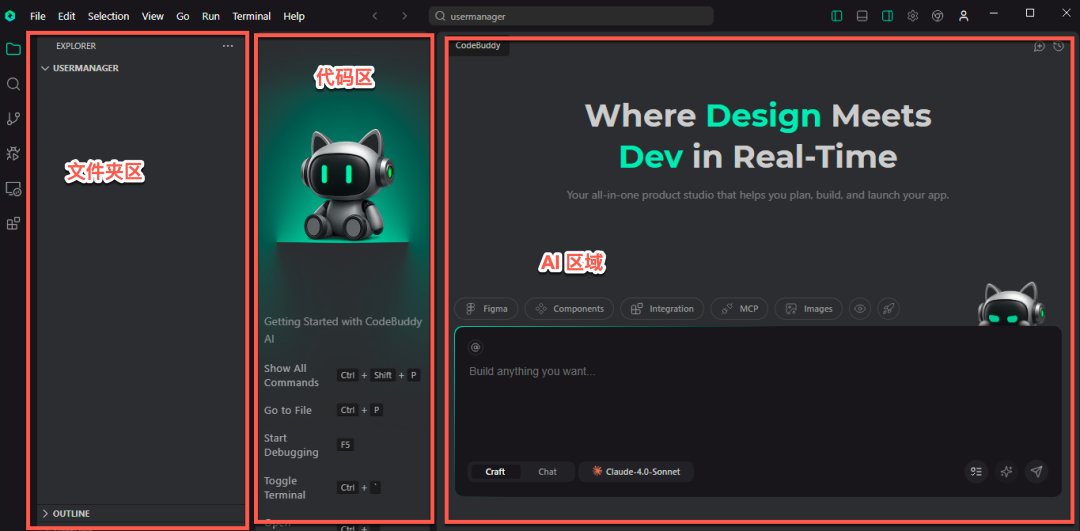The height and width of the screenshot is (531, 1080).
Task: Go forward using the right navigation arrow
Action: pyautogui.click(x=404, y=16)
